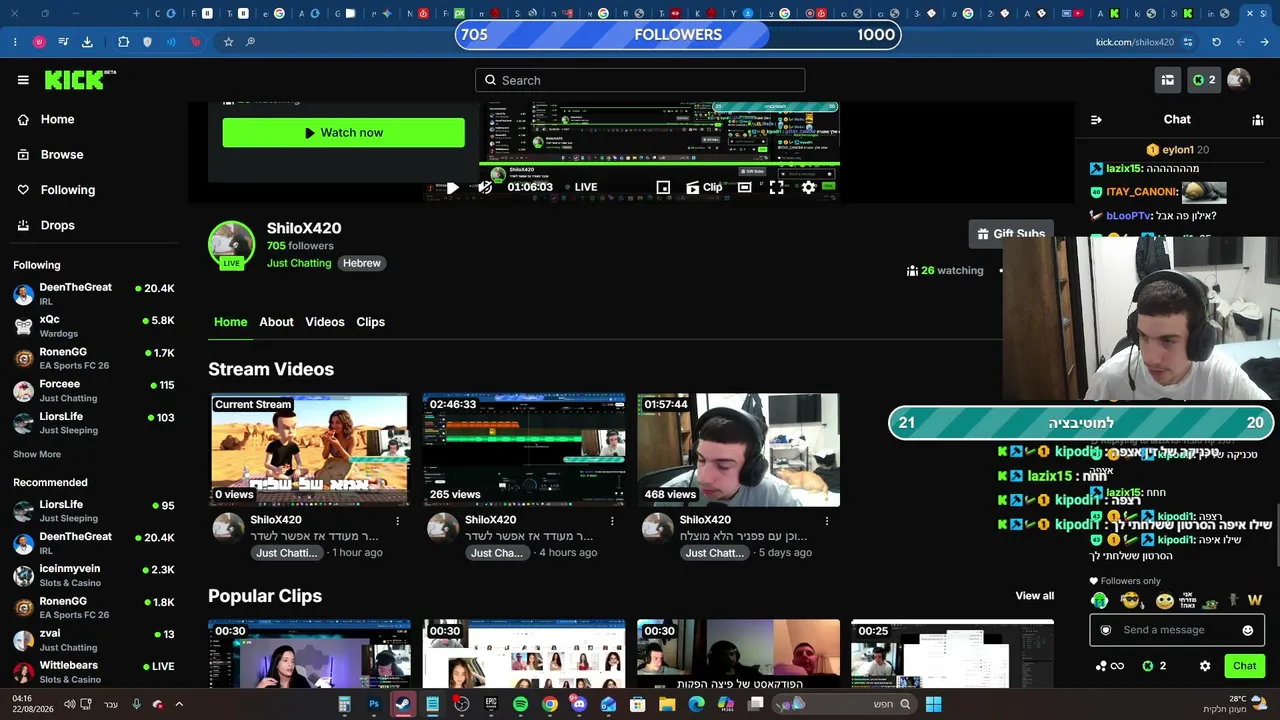Open Forceee channel in sidebar
This screenshot has width=1280, height=720.
point(94,391)
